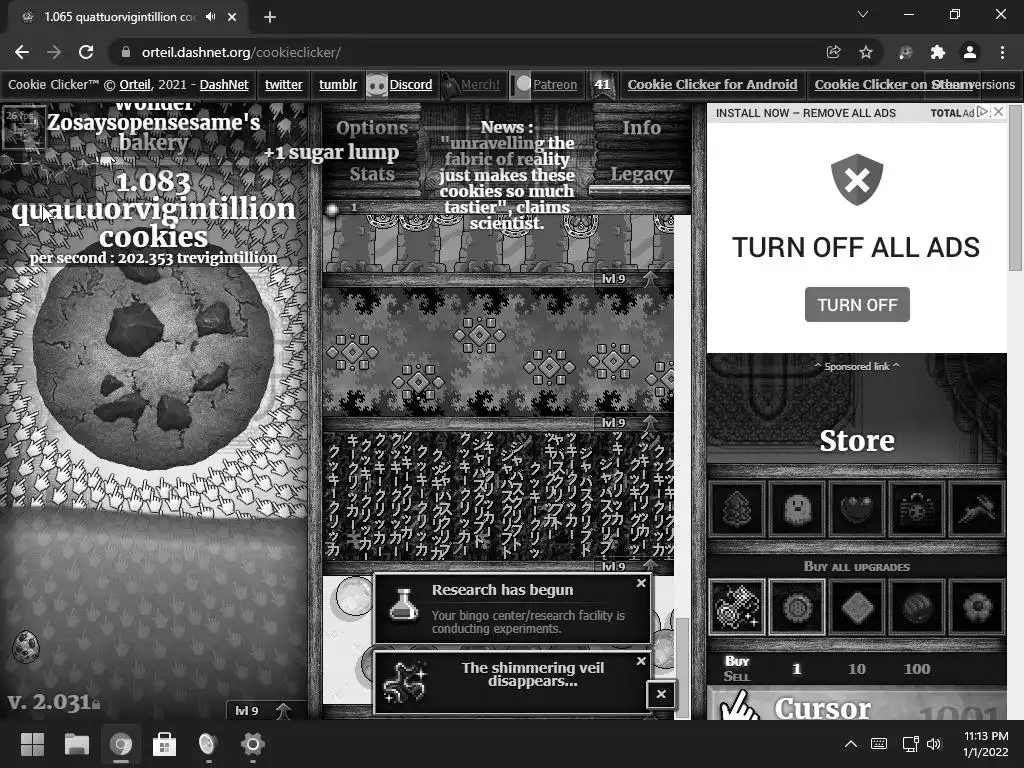Upgrade milk section level 9 arrow

tap(283, 711)
